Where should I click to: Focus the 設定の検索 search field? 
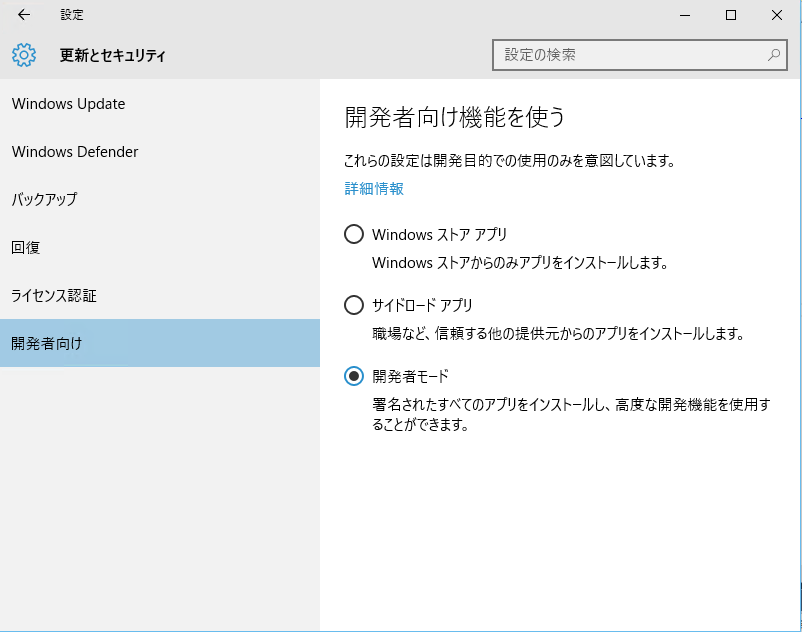[x=630, y=55]
